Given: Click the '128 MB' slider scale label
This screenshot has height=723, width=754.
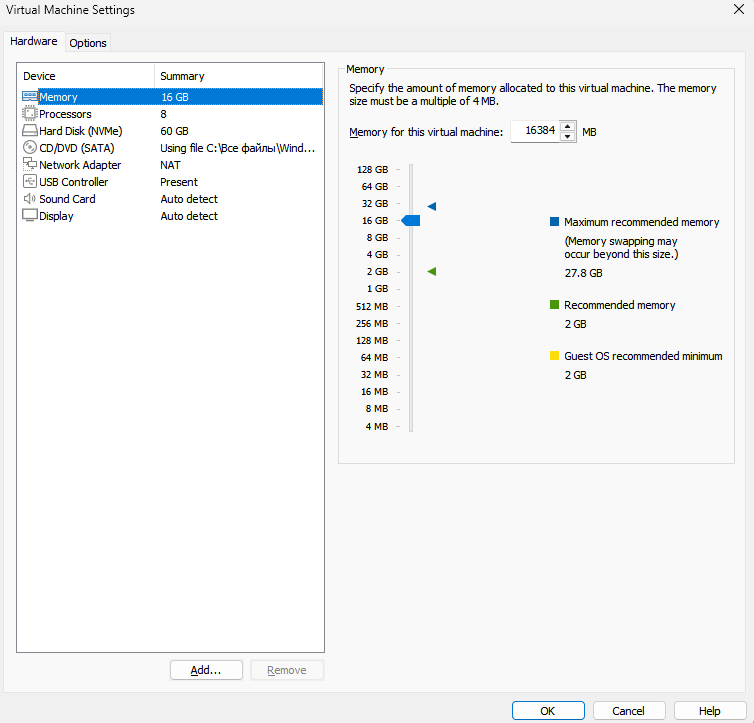Looking at the screenshot, I should click(x=372, y=341).
